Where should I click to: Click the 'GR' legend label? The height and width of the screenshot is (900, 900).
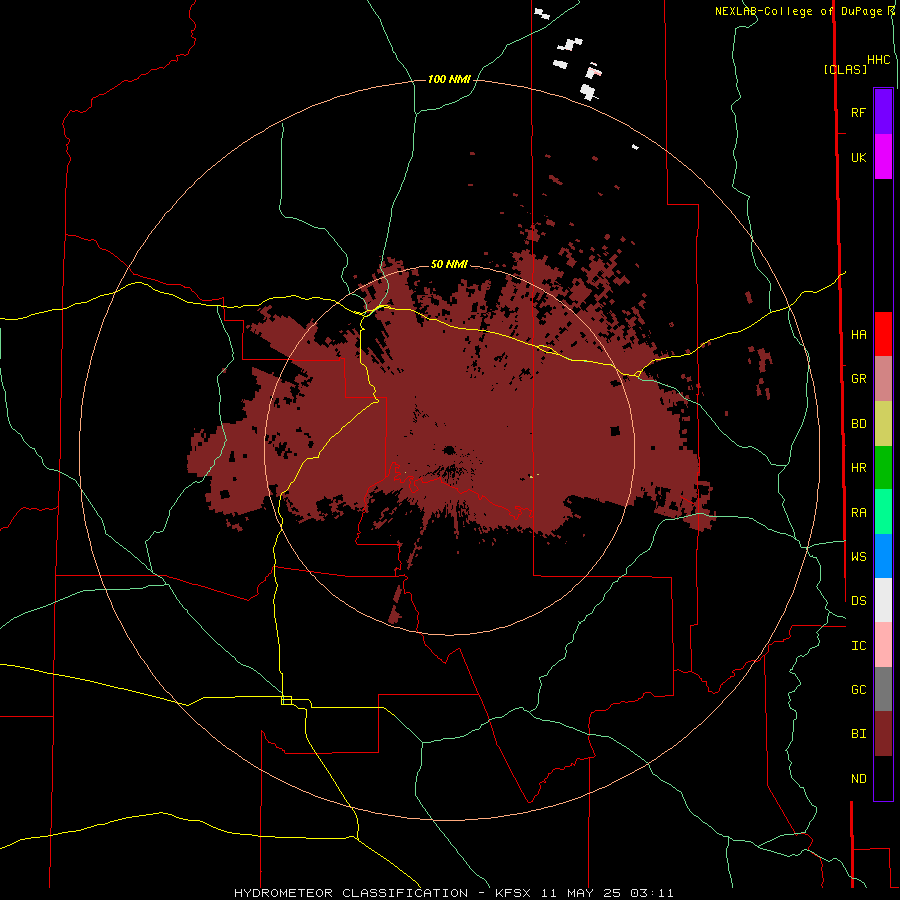pos(858,379)
